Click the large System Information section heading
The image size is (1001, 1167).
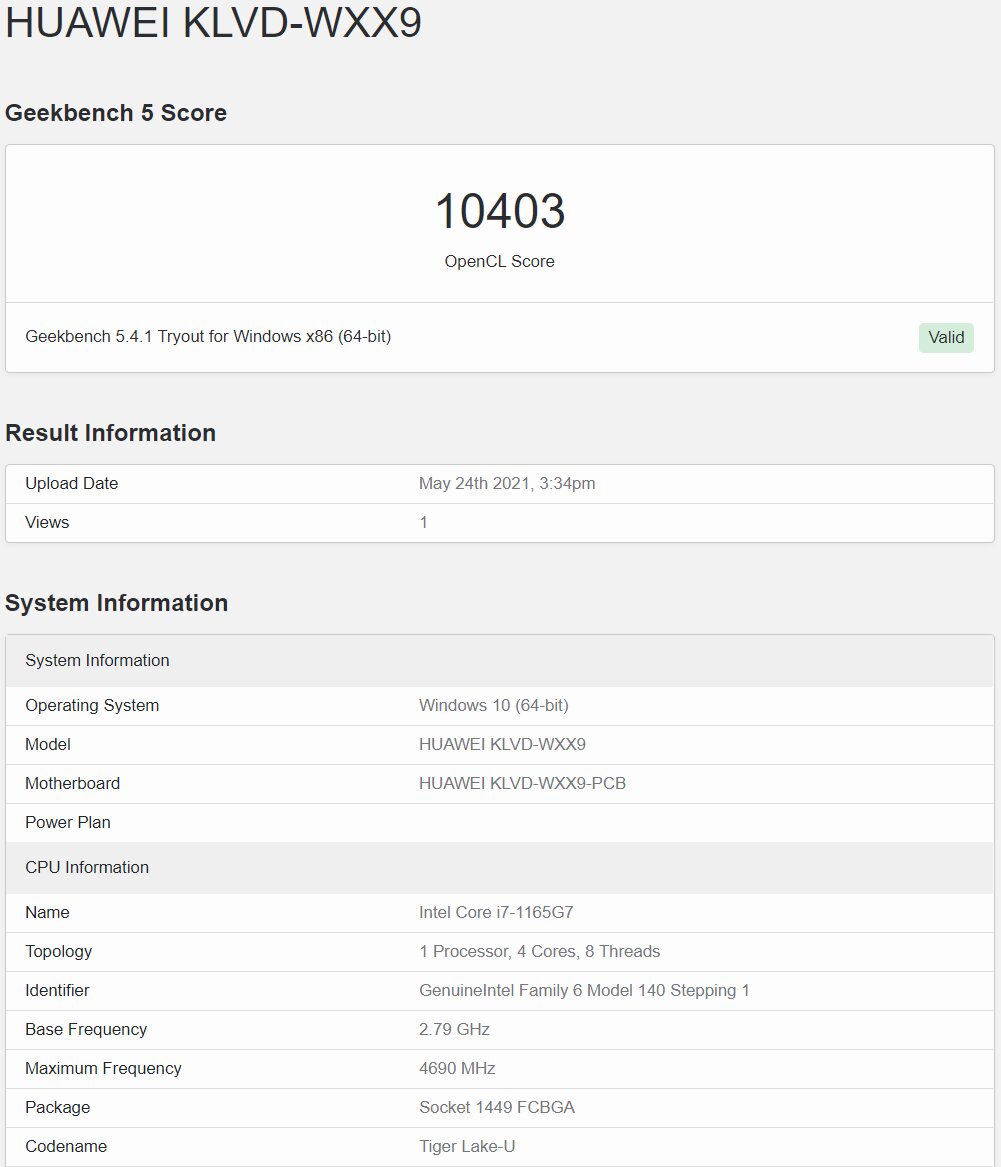pos(117,603)
